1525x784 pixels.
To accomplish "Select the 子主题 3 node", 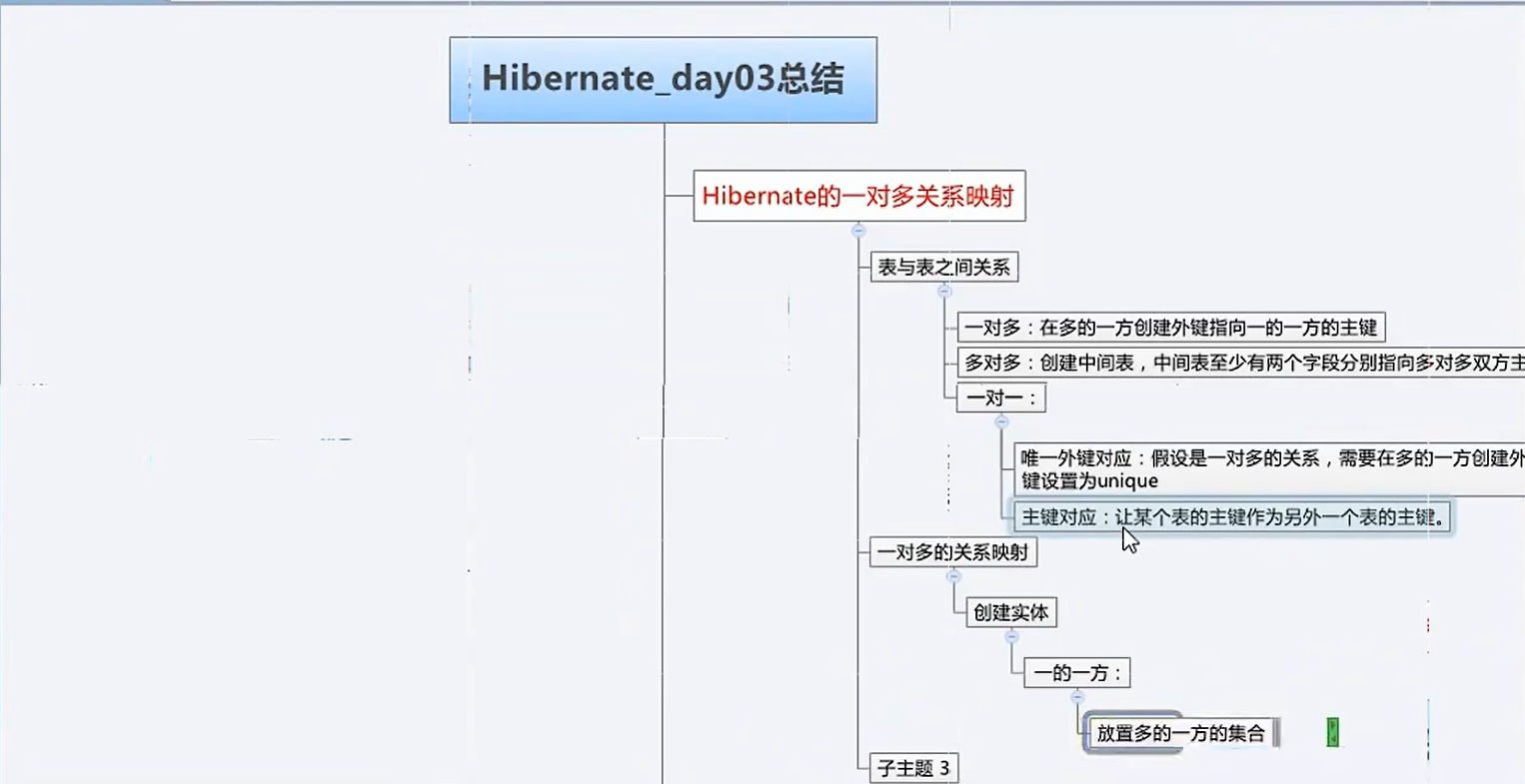I will pos(914,768).
